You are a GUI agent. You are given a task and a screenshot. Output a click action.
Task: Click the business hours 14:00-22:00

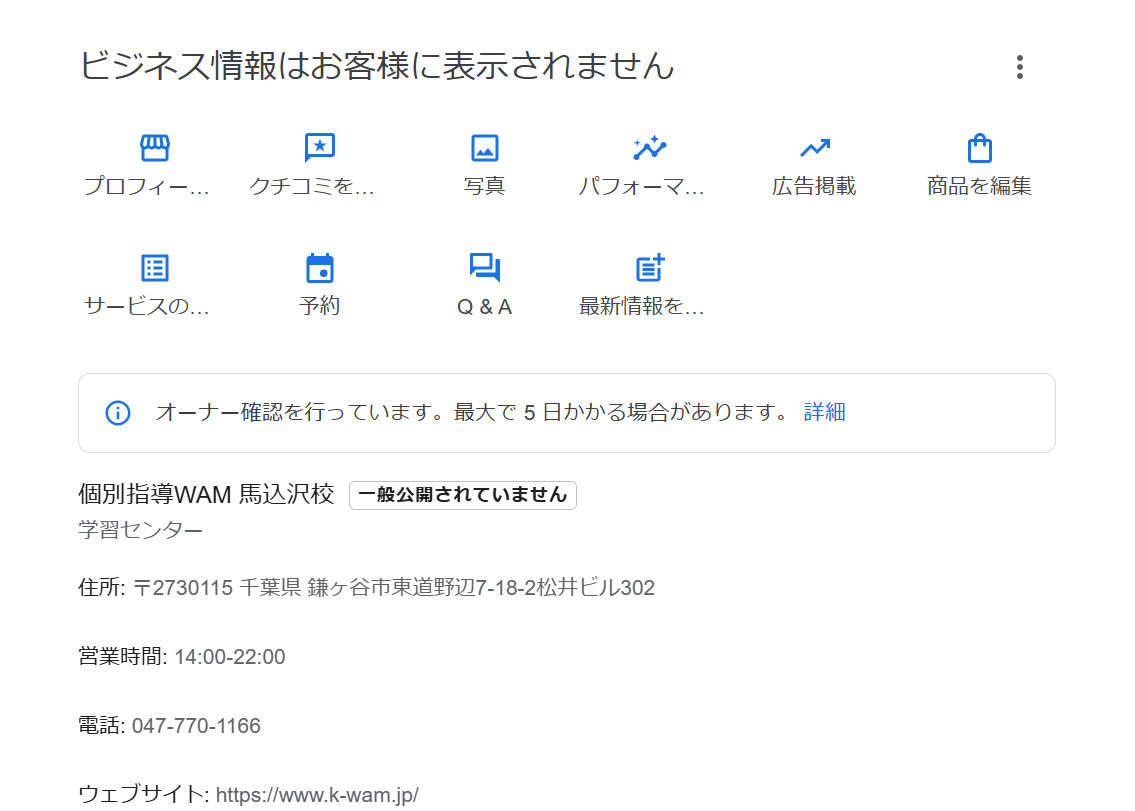click(229, 657)
